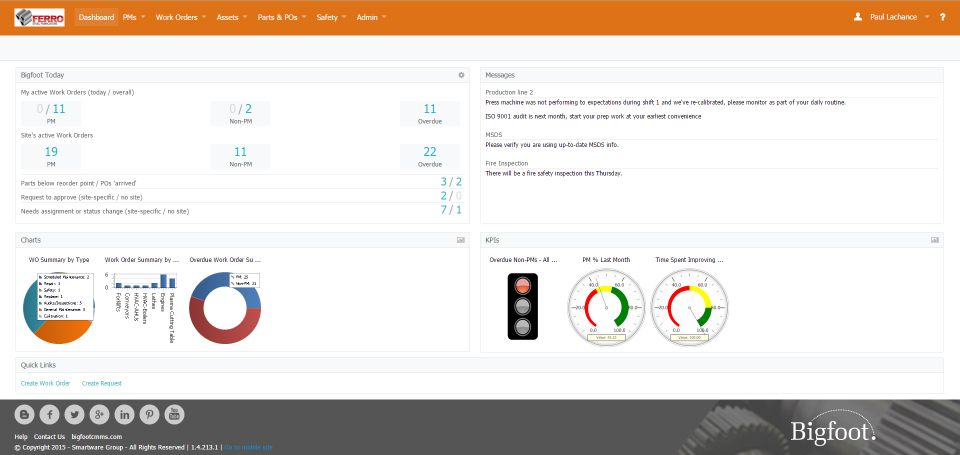
Task: Expand the Assets menu
Action: point(231,17)
